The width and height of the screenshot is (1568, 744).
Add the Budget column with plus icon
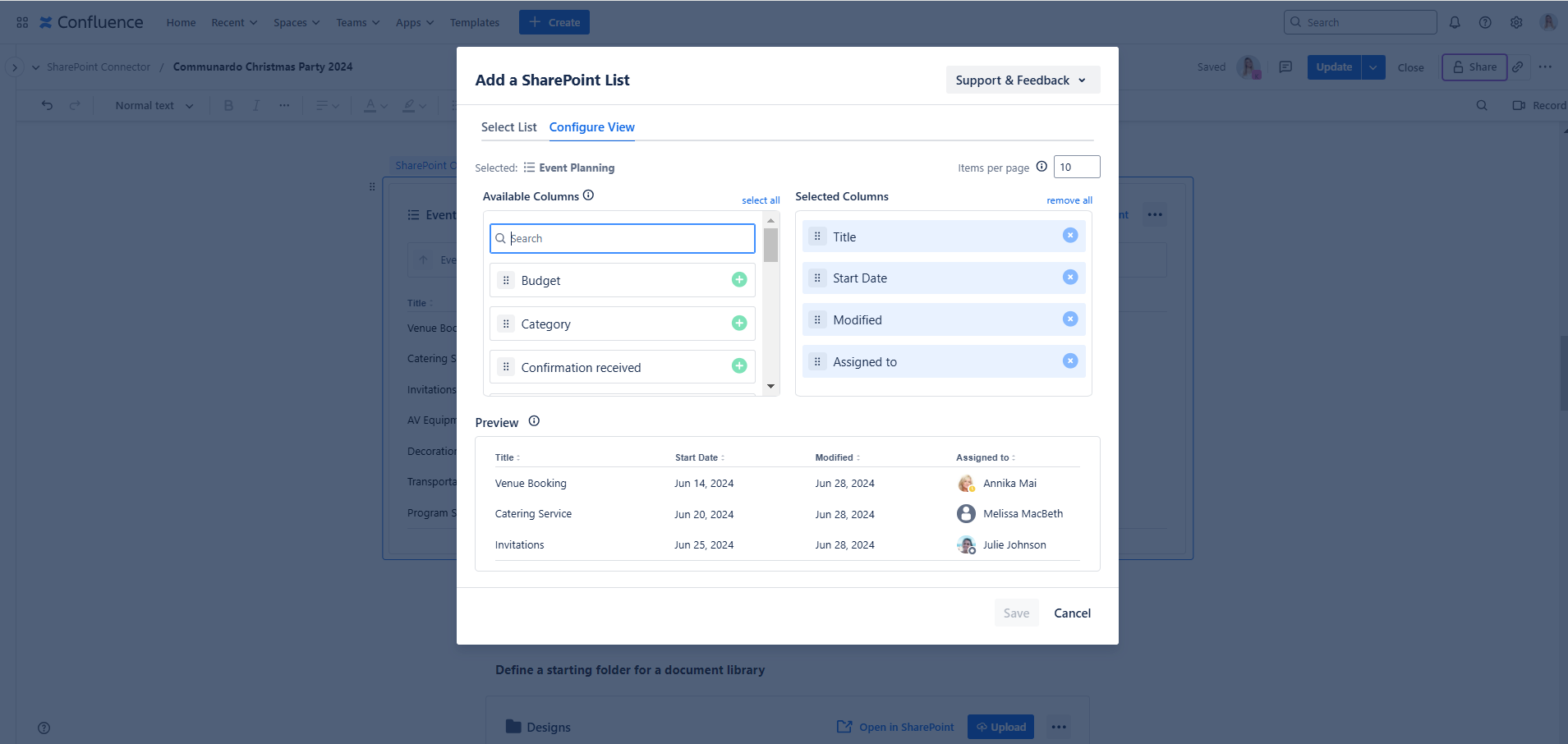point(739,280)
